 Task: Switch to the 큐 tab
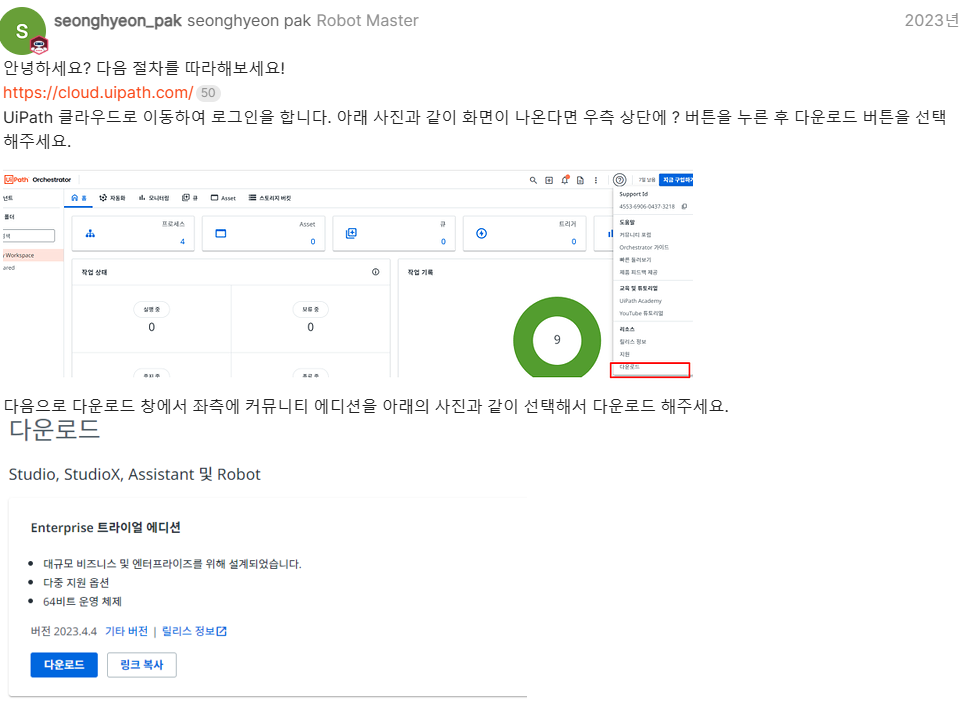tap(190, 198)
